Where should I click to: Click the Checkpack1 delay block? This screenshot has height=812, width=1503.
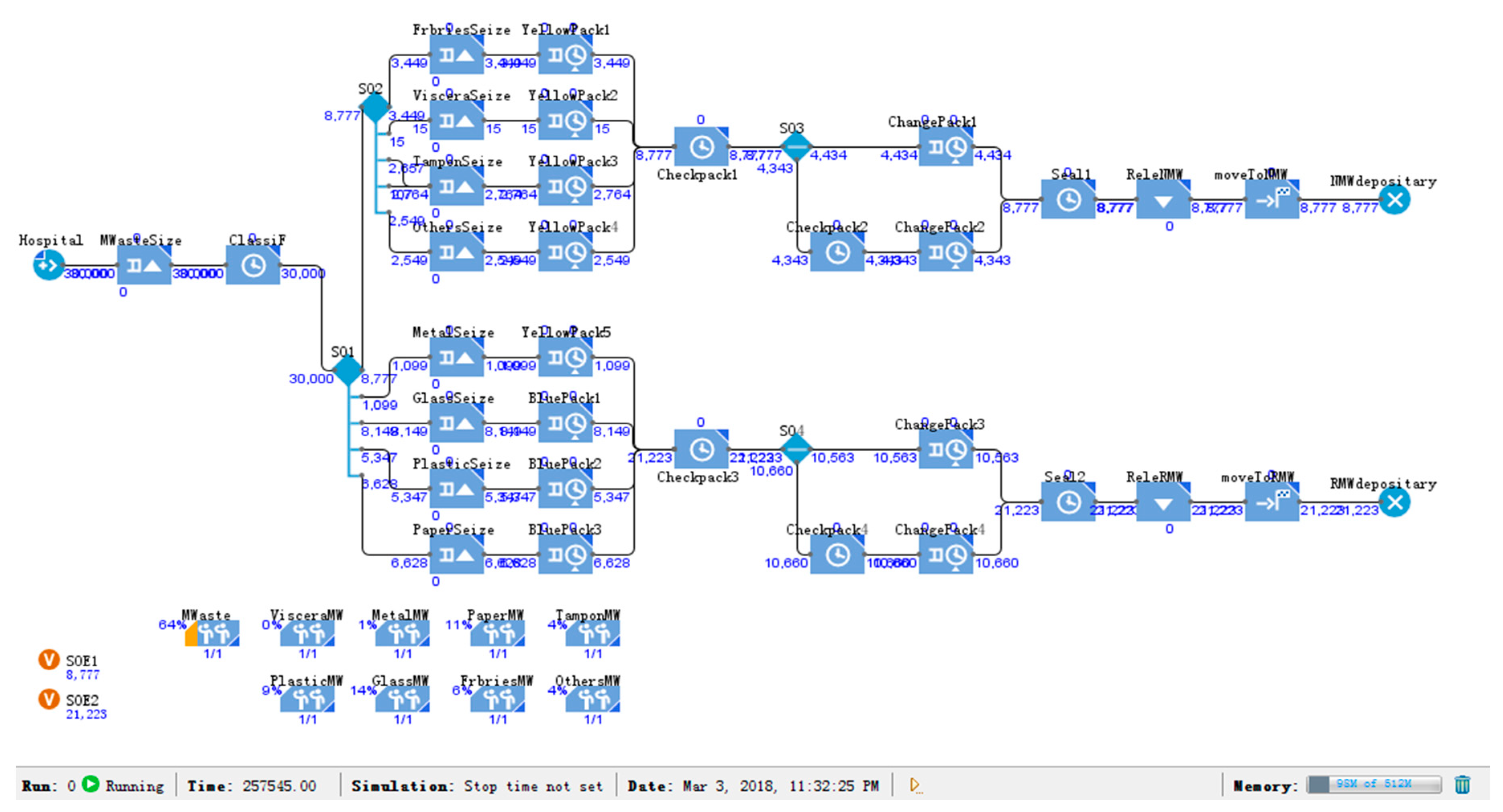point(701,147)
